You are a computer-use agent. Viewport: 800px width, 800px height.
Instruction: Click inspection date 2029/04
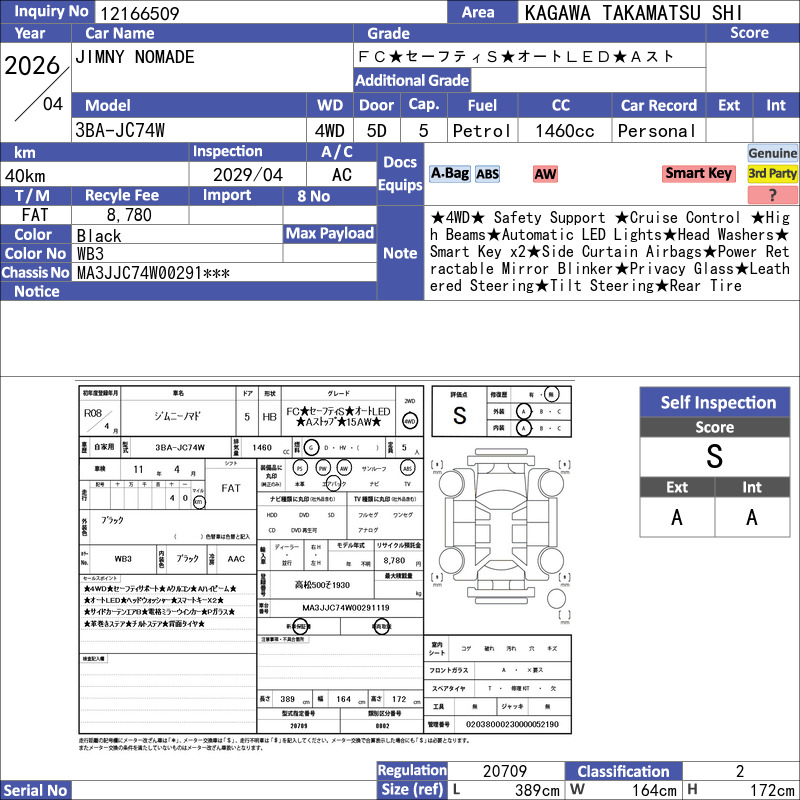click(247, 175)
